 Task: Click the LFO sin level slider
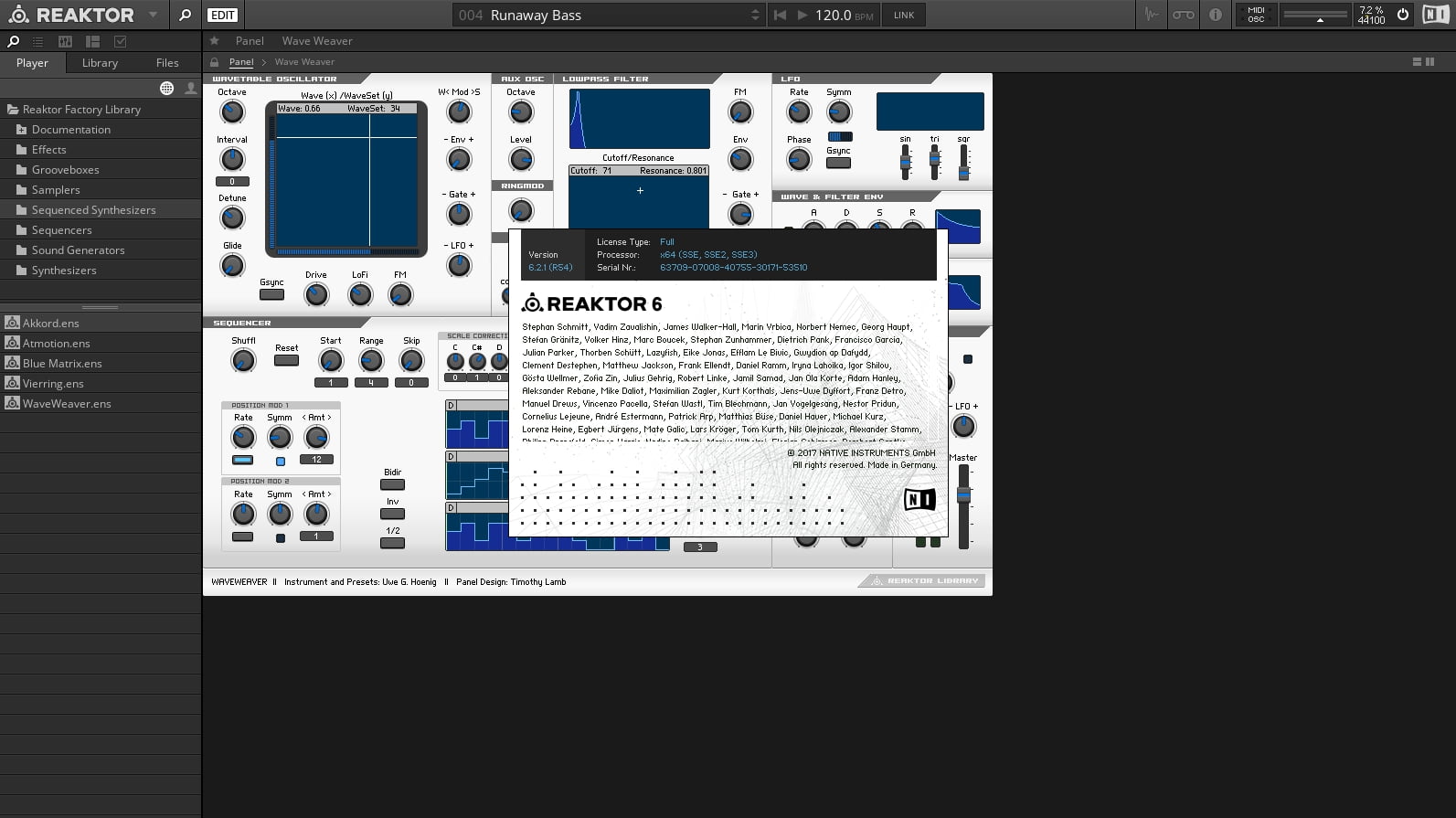click(905, 162)
